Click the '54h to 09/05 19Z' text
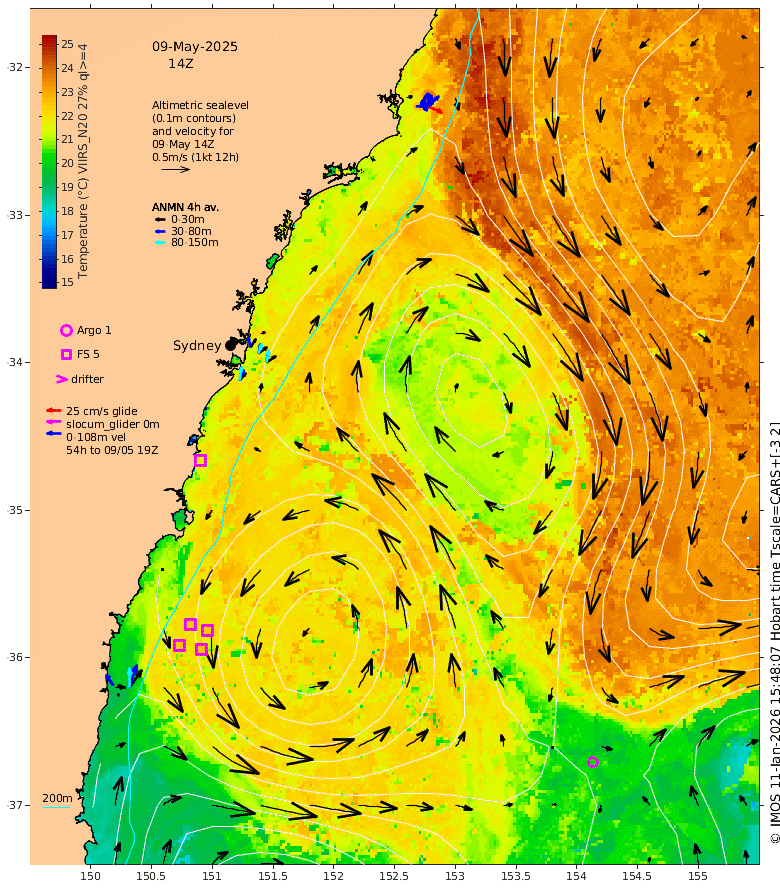The height and width of the screenshot is (890, 780). [x=112, y=450]
